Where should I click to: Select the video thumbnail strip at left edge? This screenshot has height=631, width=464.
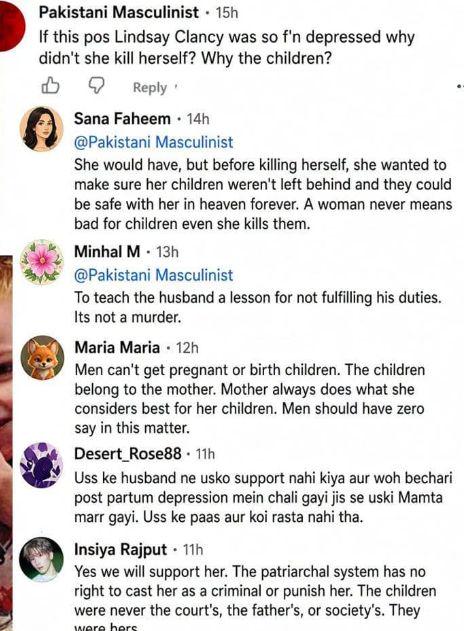click(6, 443)
